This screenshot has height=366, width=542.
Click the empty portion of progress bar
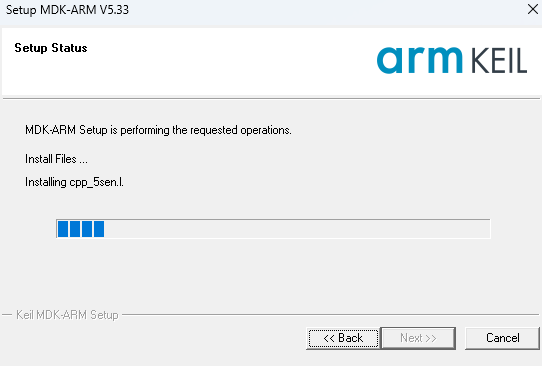297,229
